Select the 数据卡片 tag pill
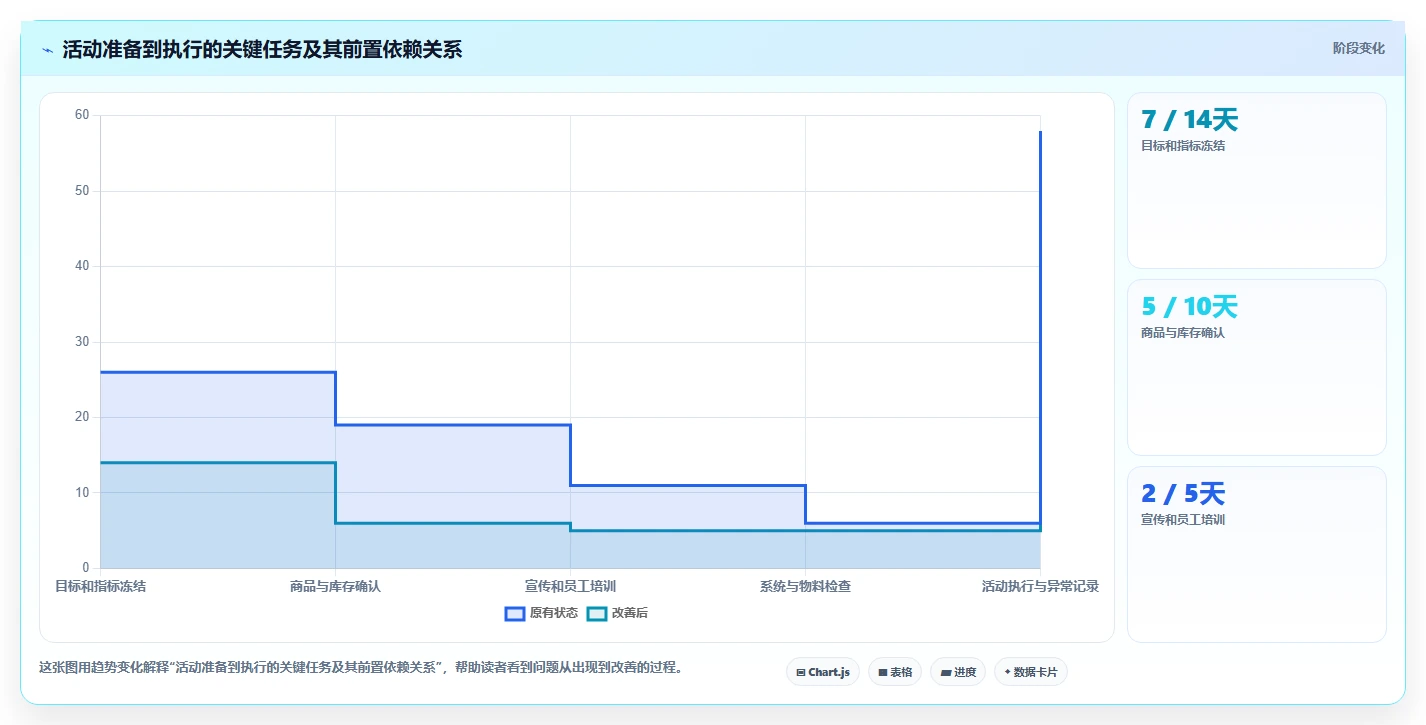 tap(1031, 672)
